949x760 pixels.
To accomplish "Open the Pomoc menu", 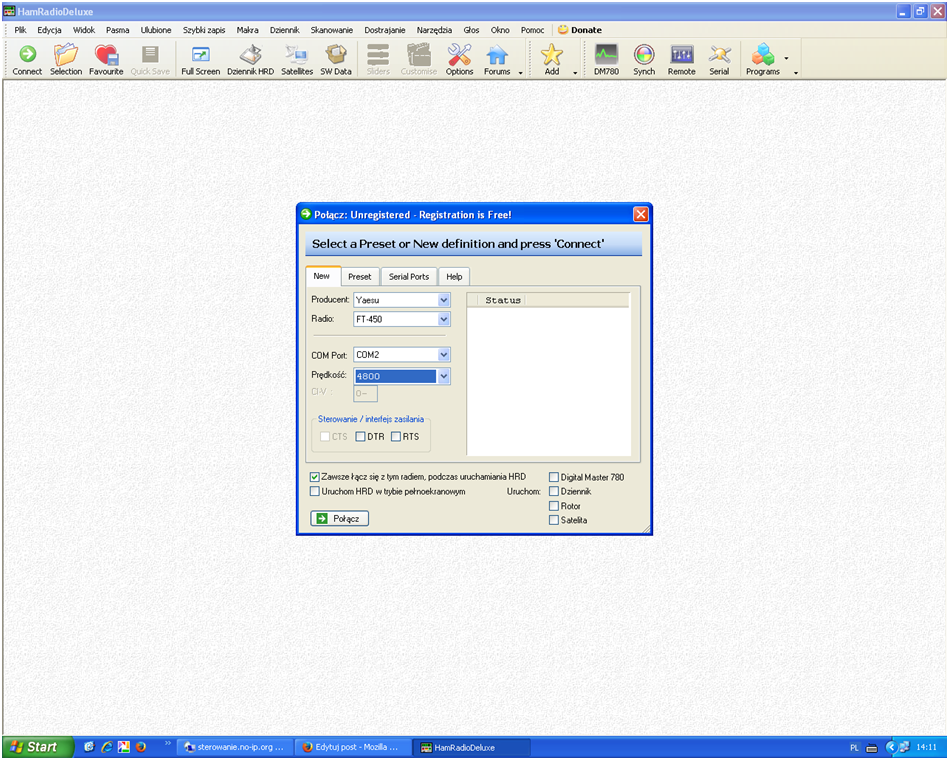I will (x=533, y=30).
